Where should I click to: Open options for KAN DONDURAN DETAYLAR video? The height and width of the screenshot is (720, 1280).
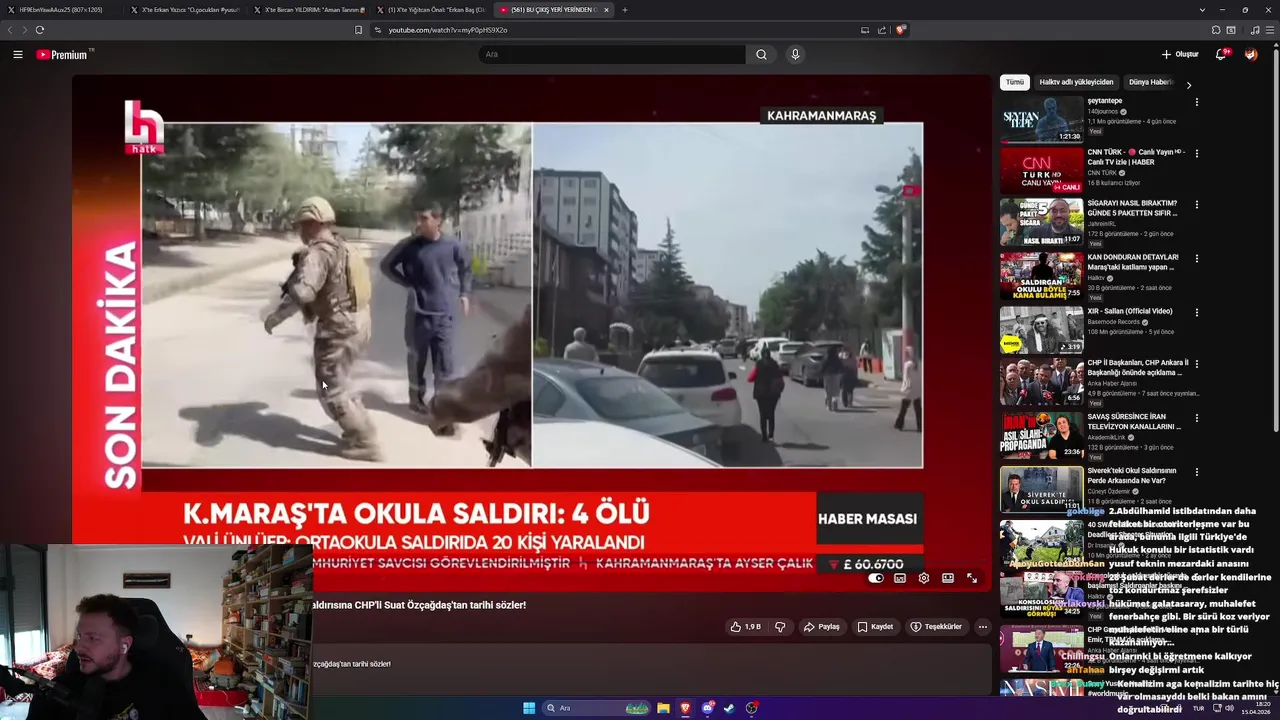coord(1196,259)
